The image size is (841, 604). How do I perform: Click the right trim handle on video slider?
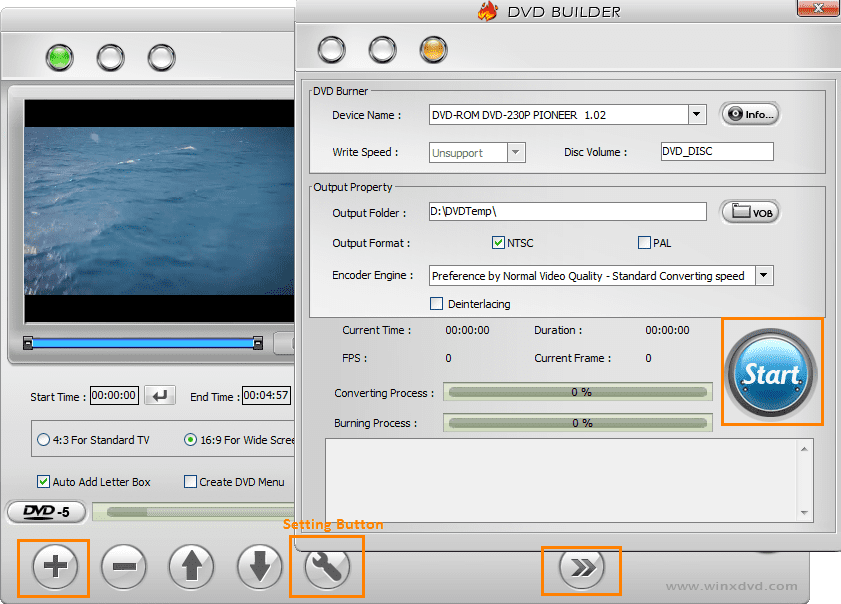coord(258,343)
